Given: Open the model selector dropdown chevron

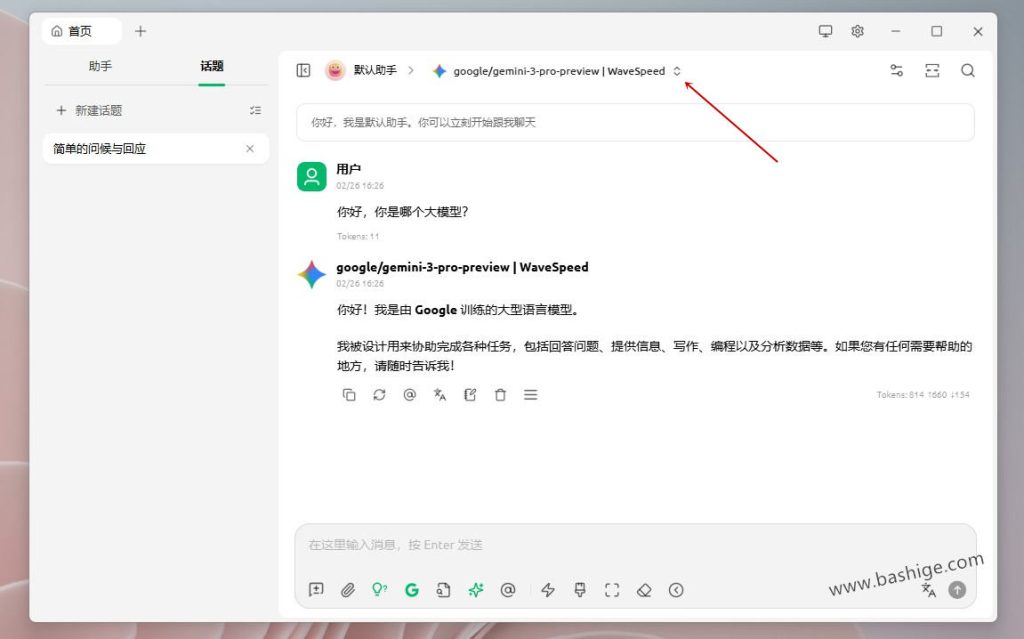Looking at the screenshot, I should coord(677,71).
